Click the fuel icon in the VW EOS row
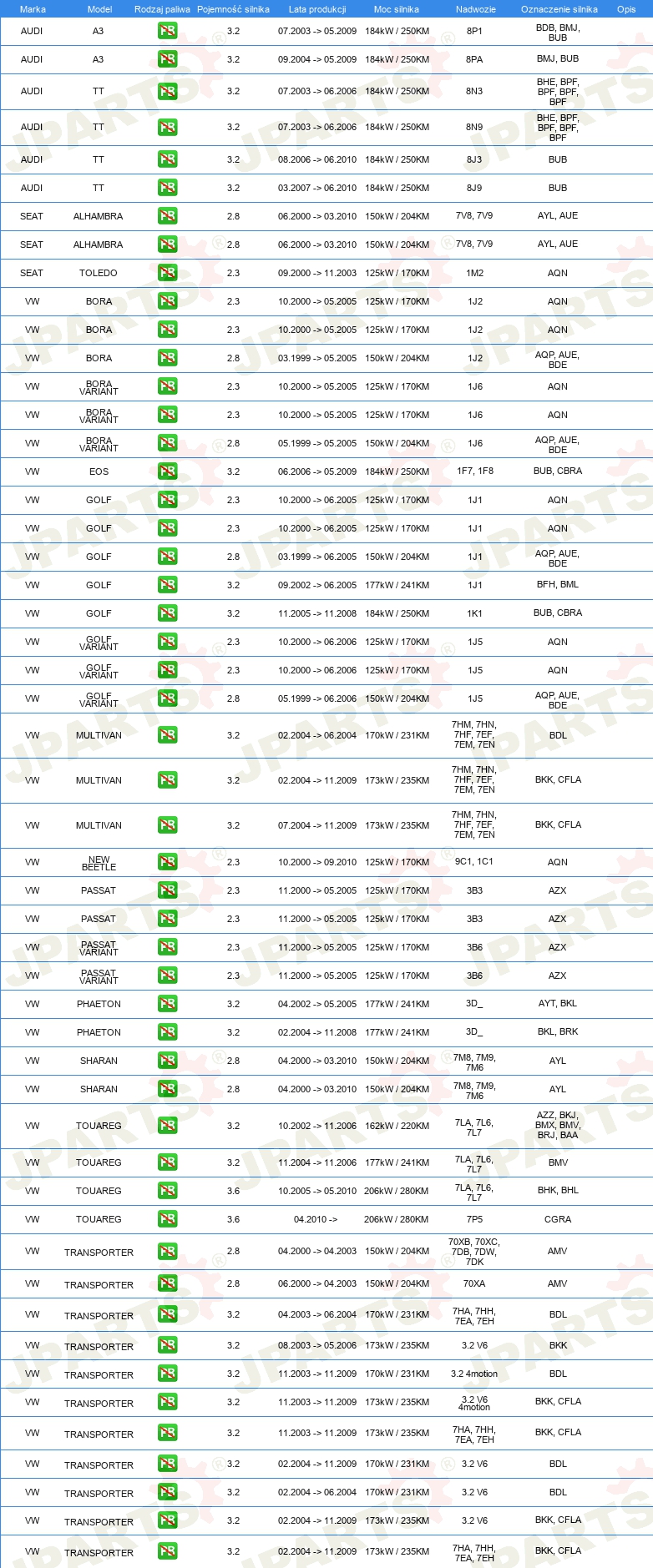The image size is (653, 1568). 168,471
